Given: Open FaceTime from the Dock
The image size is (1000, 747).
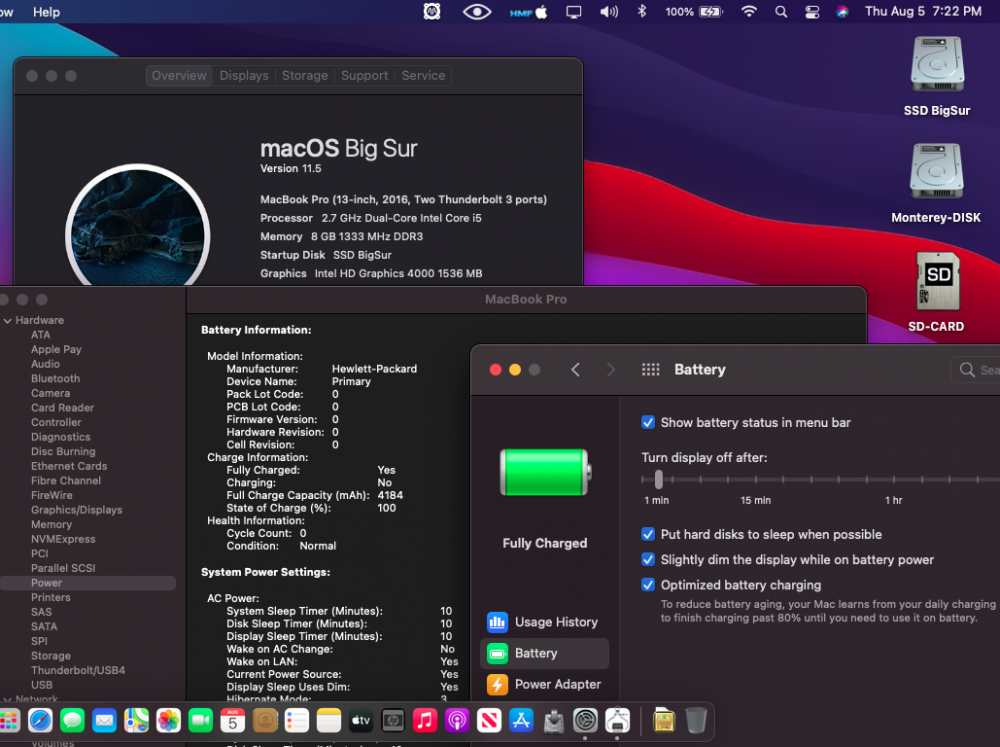Looking at the screenshot, I should (200, 721).
